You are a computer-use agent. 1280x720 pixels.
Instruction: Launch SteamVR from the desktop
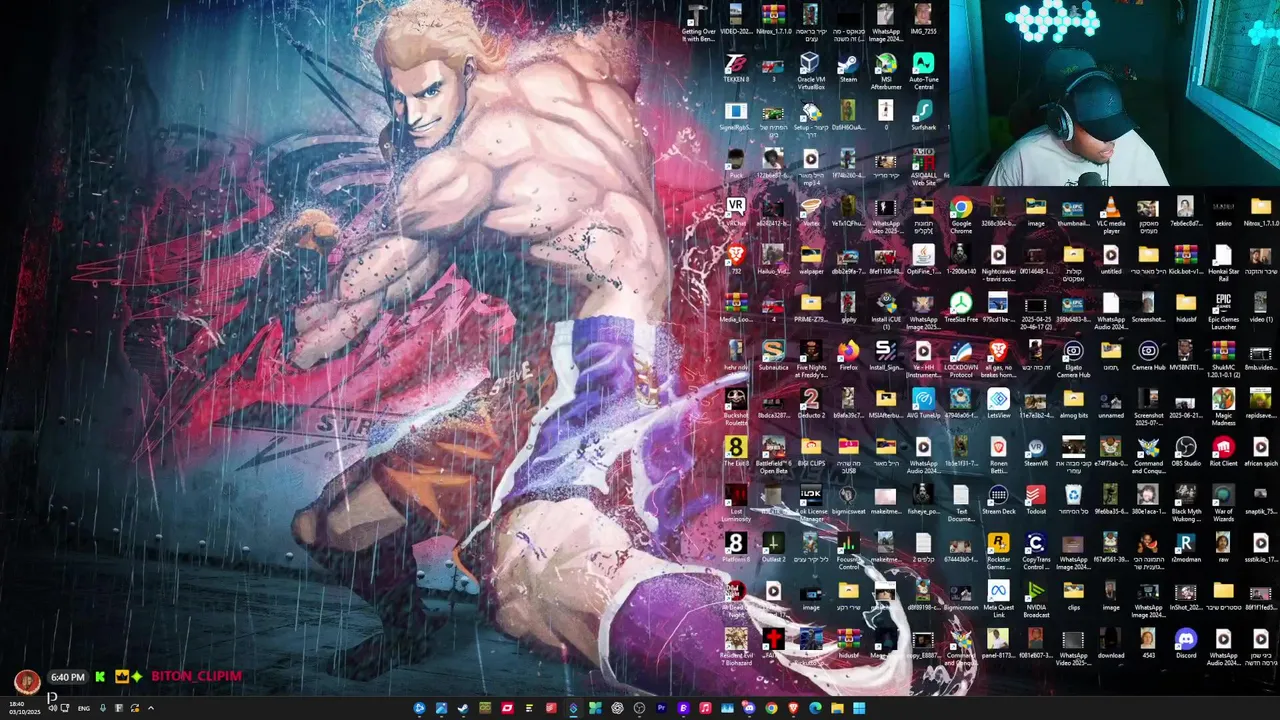point(1036,452)
